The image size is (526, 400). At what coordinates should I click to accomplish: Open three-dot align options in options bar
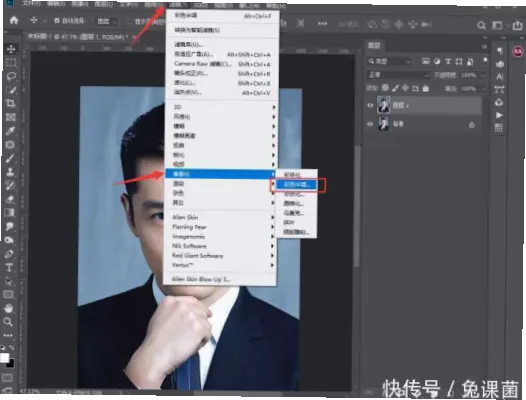[x=322, y=23]
